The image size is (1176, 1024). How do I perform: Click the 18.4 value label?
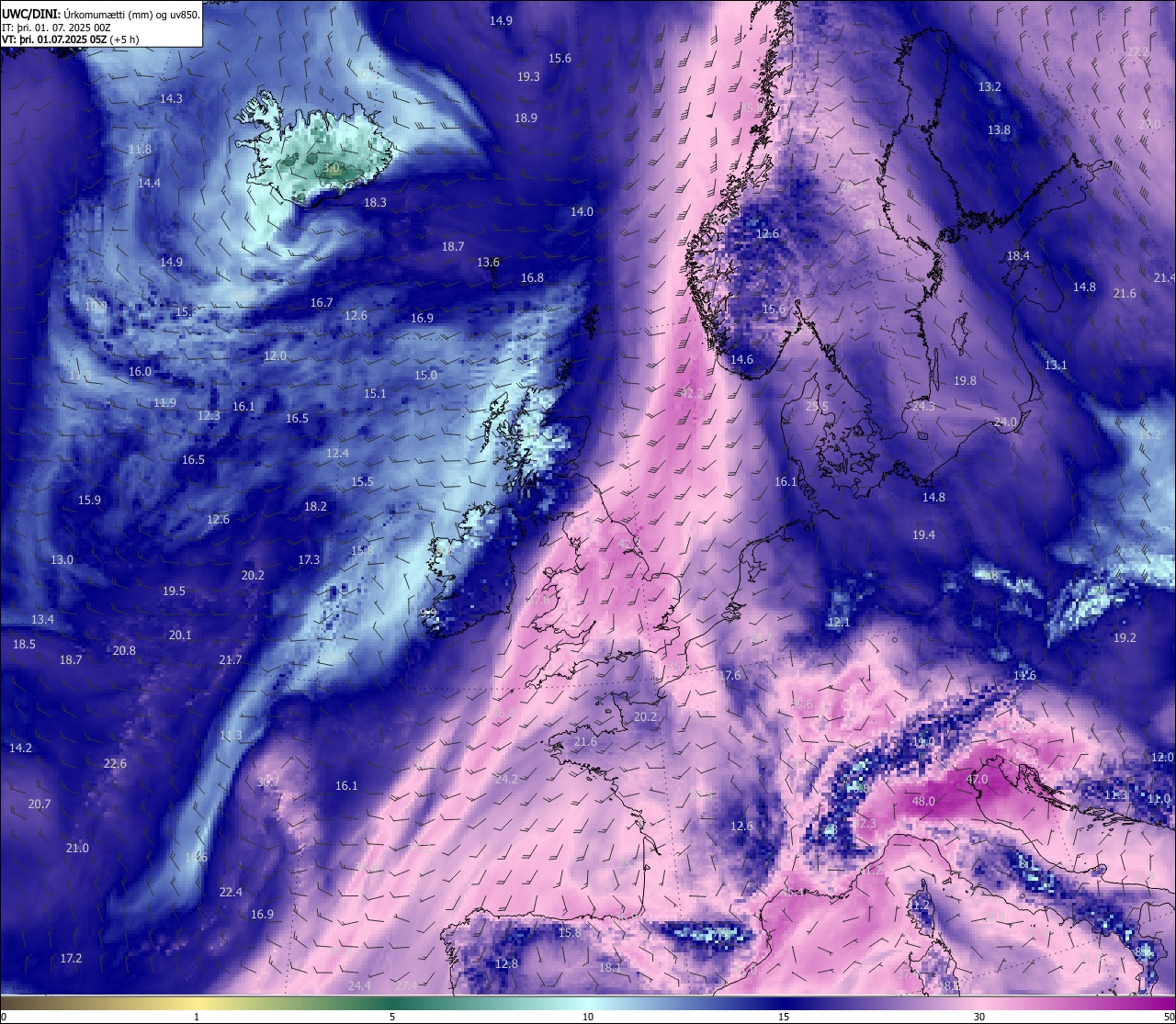tap(1018, 255)
